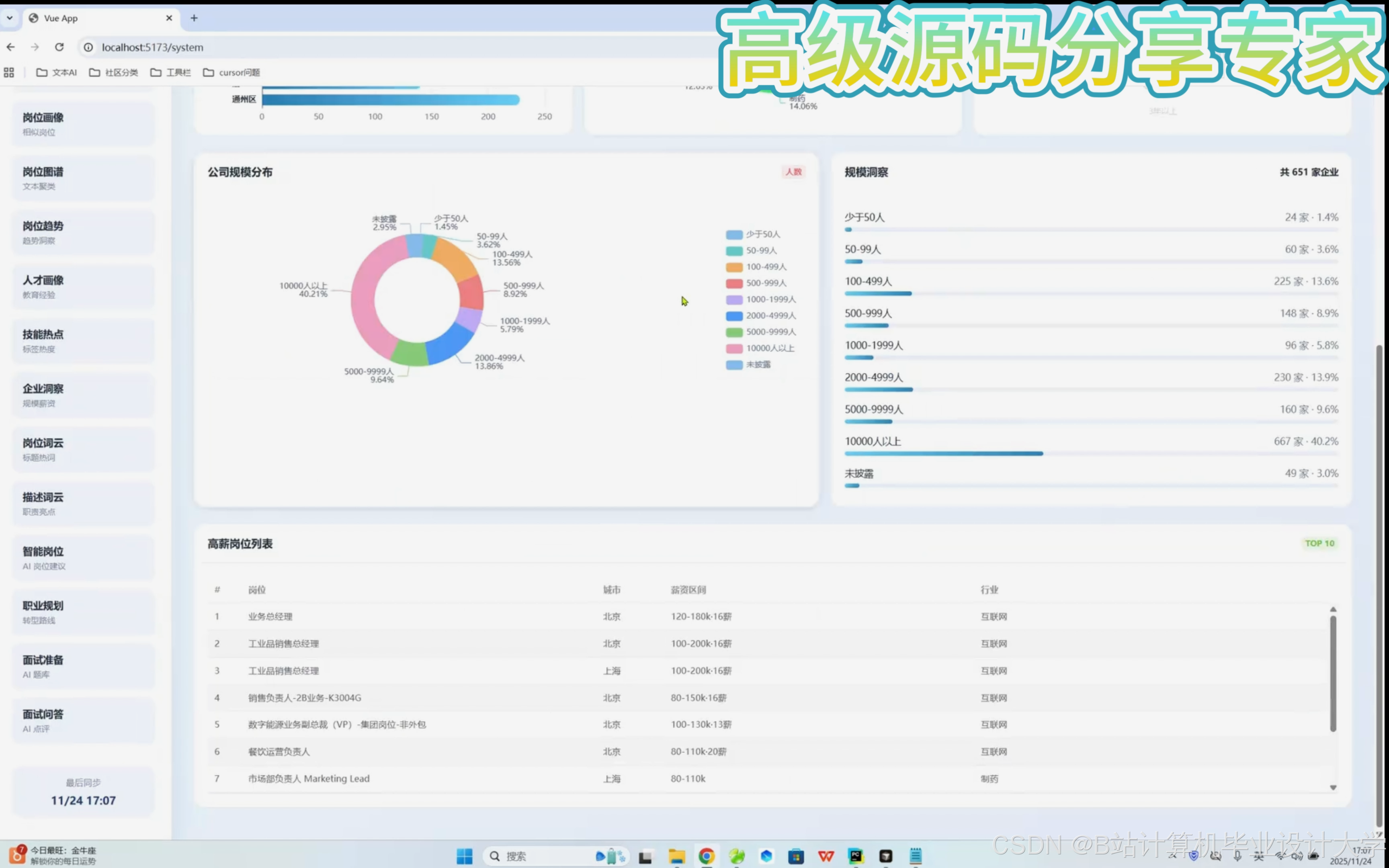Open the apps grid in the bookmarks bar
This screenshot has width=1389, height=868.
(8, 72)
